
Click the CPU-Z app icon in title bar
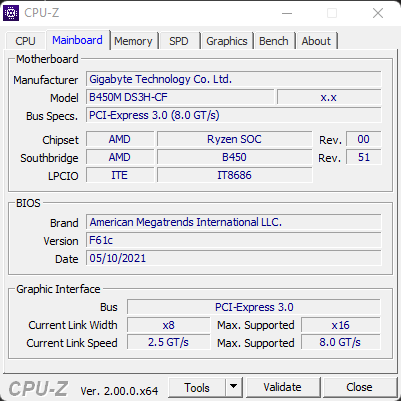(x=11, y=13)
